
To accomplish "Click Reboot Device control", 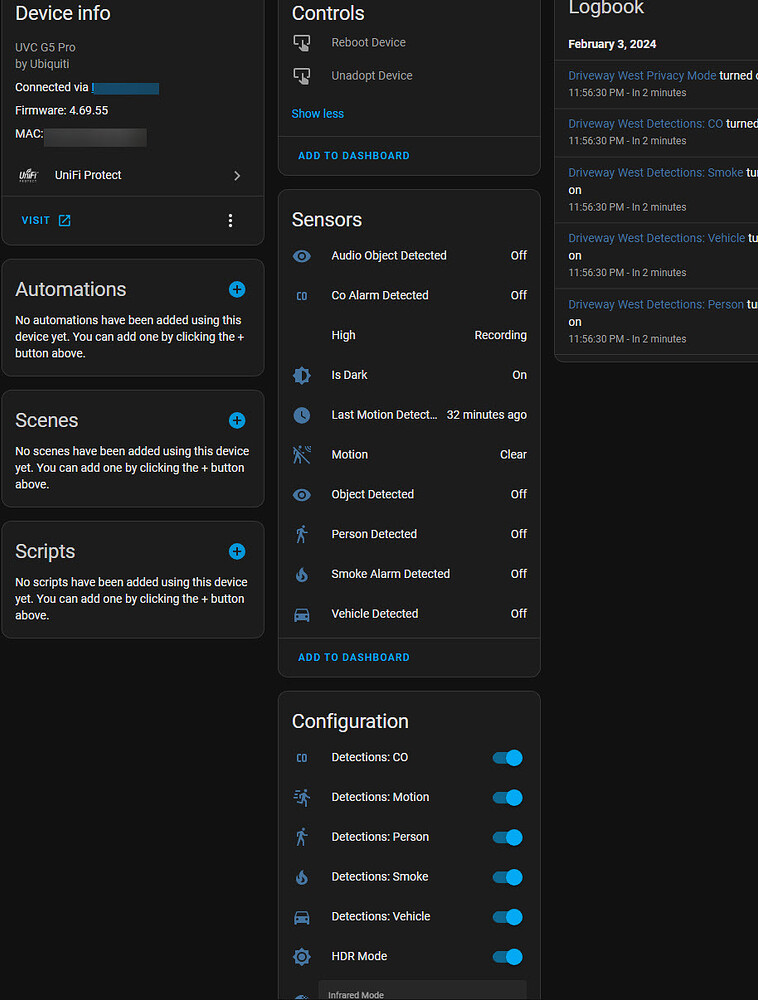I will [x=368, y=43].
